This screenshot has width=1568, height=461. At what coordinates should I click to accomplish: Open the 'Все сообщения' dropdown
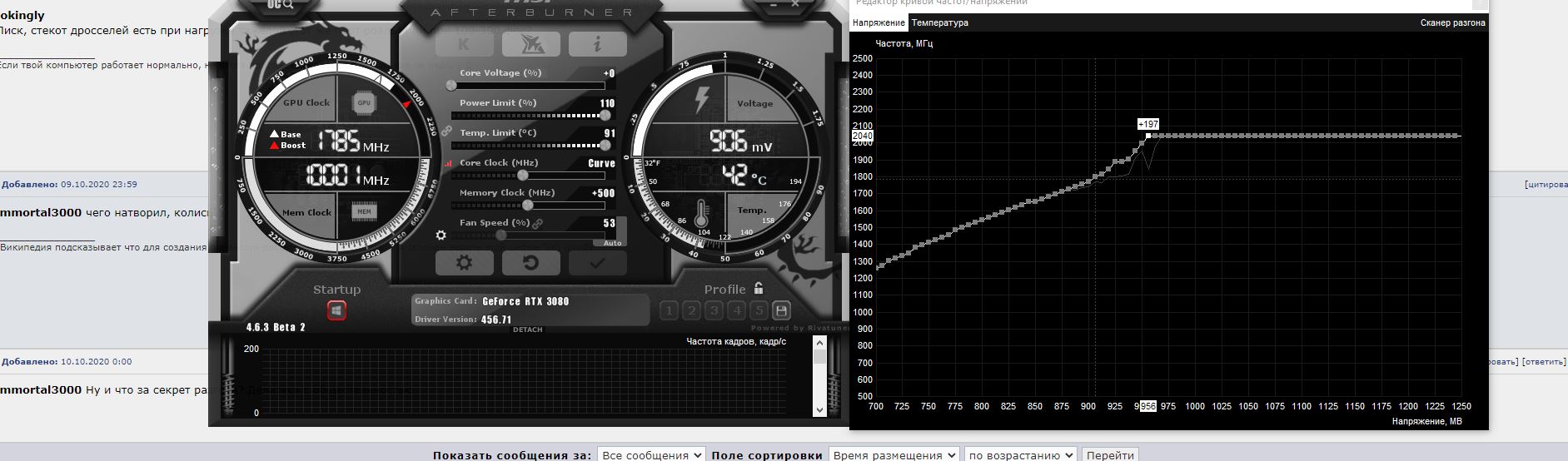[x=651, y=455]
